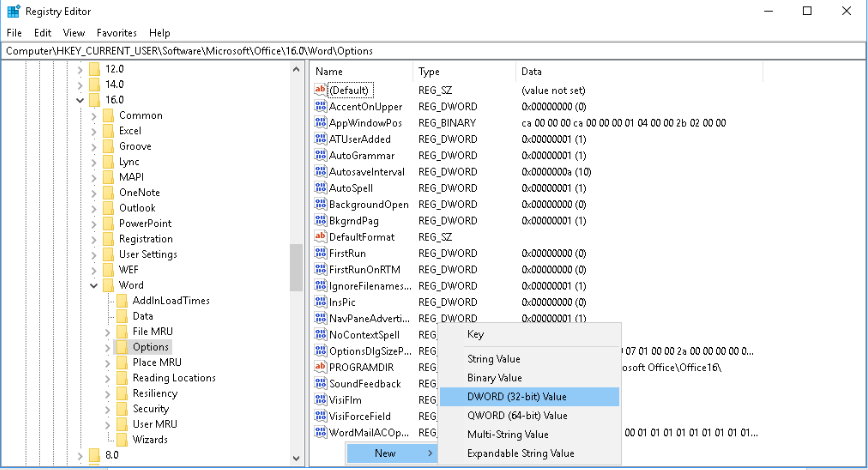Click the SoundFeedback value icon
This screenshot has width=868, height=470.
pos(321,383)
